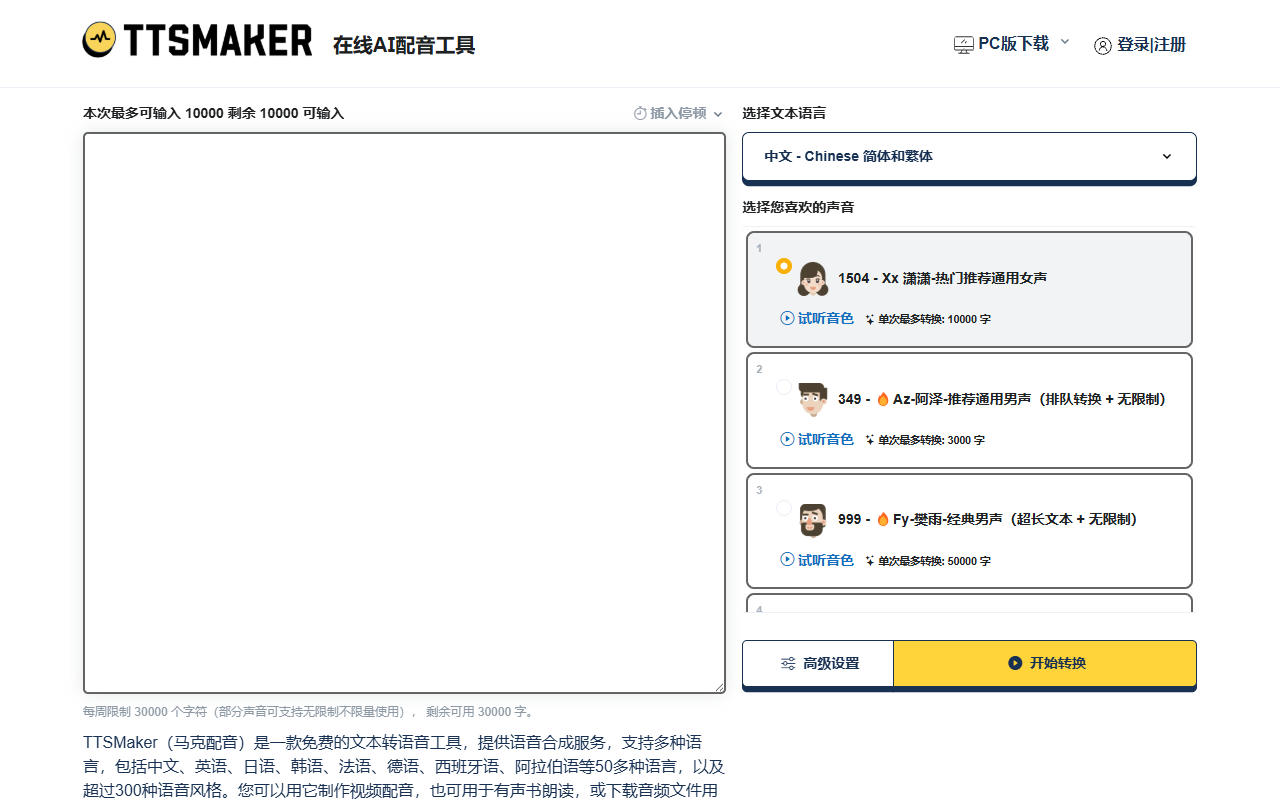Select radio button for 1504 Xx 潇潇 voice

(784, 266)
